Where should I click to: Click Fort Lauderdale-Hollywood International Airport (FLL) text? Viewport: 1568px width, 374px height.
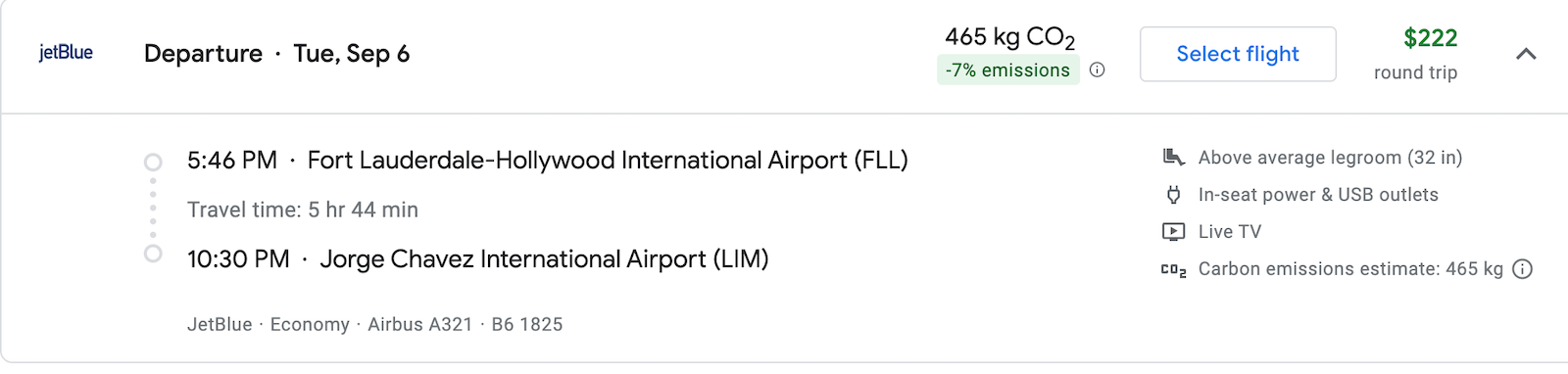[x=608, y=160]
